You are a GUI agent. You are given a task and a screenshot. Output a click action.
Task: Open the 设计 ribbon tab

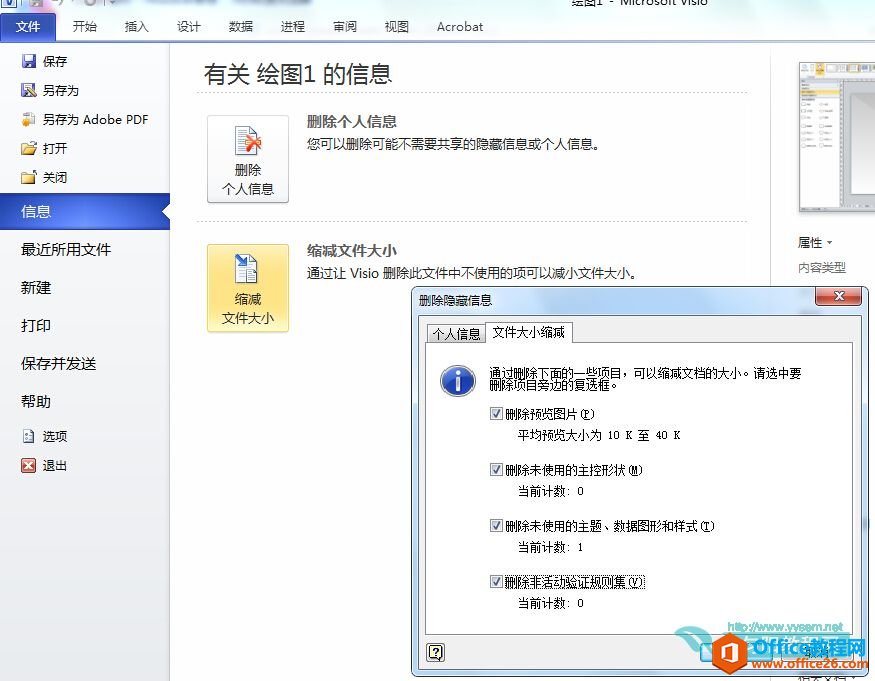point(189,26)
